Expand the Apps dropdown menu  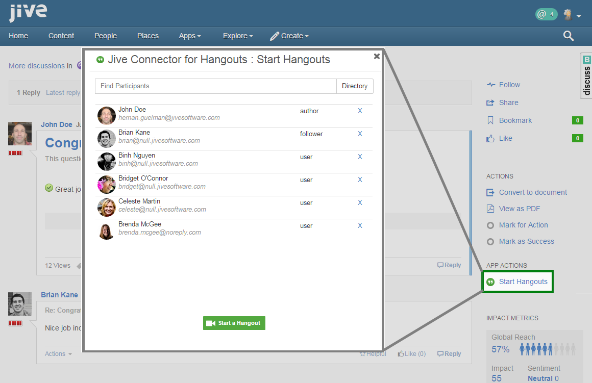(190, 36)
